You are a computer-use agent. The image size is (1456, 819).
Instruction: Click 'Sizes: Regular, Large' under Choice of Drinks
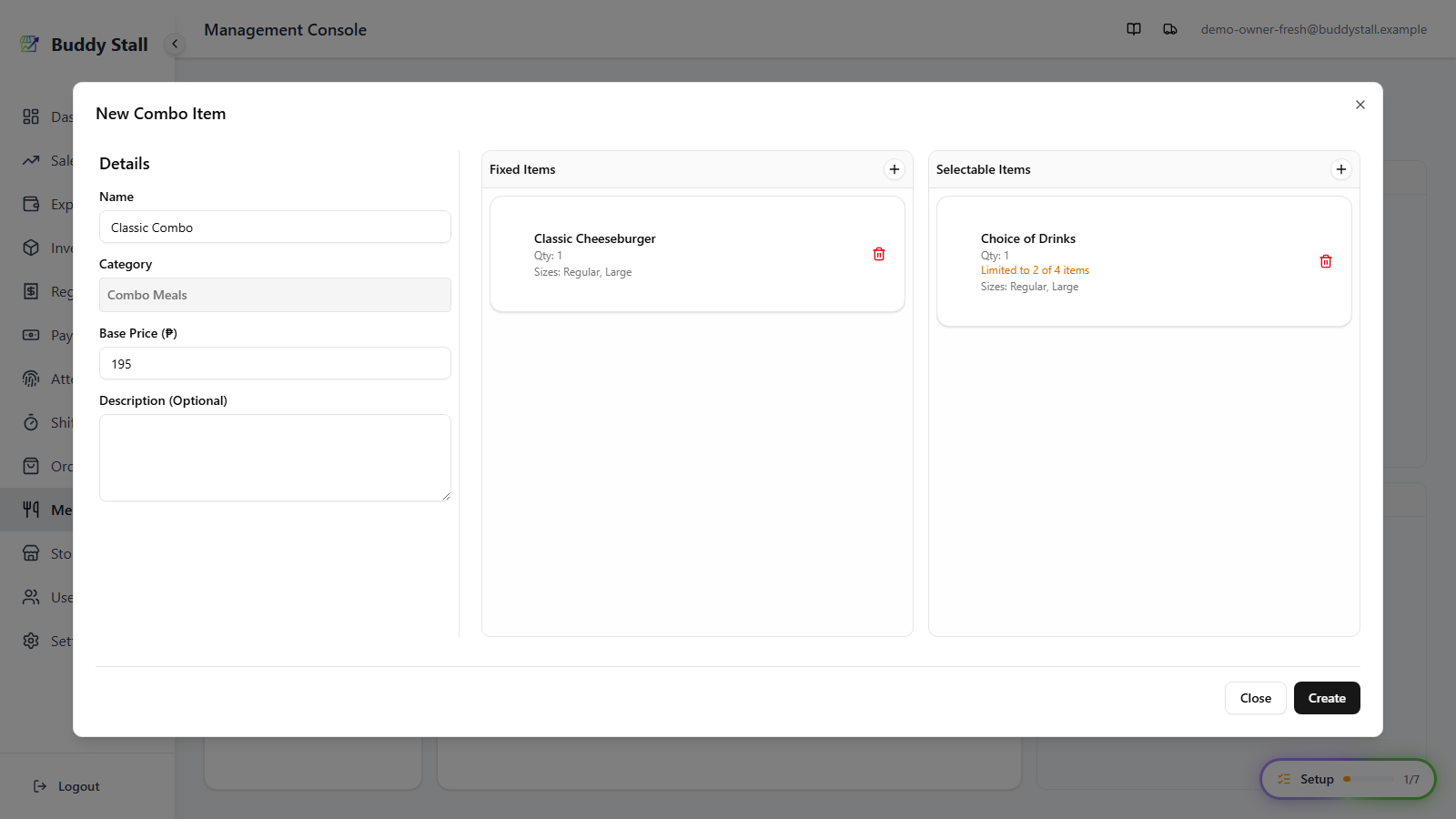[1029, 287]
